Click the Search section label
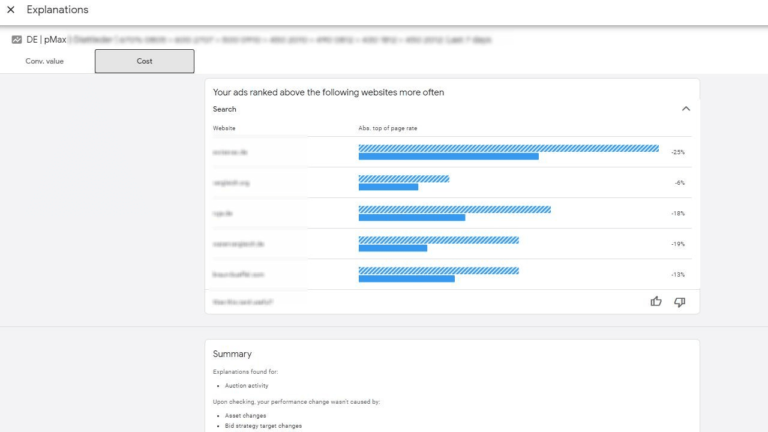The image size is (768, 432). click(224, 109)
